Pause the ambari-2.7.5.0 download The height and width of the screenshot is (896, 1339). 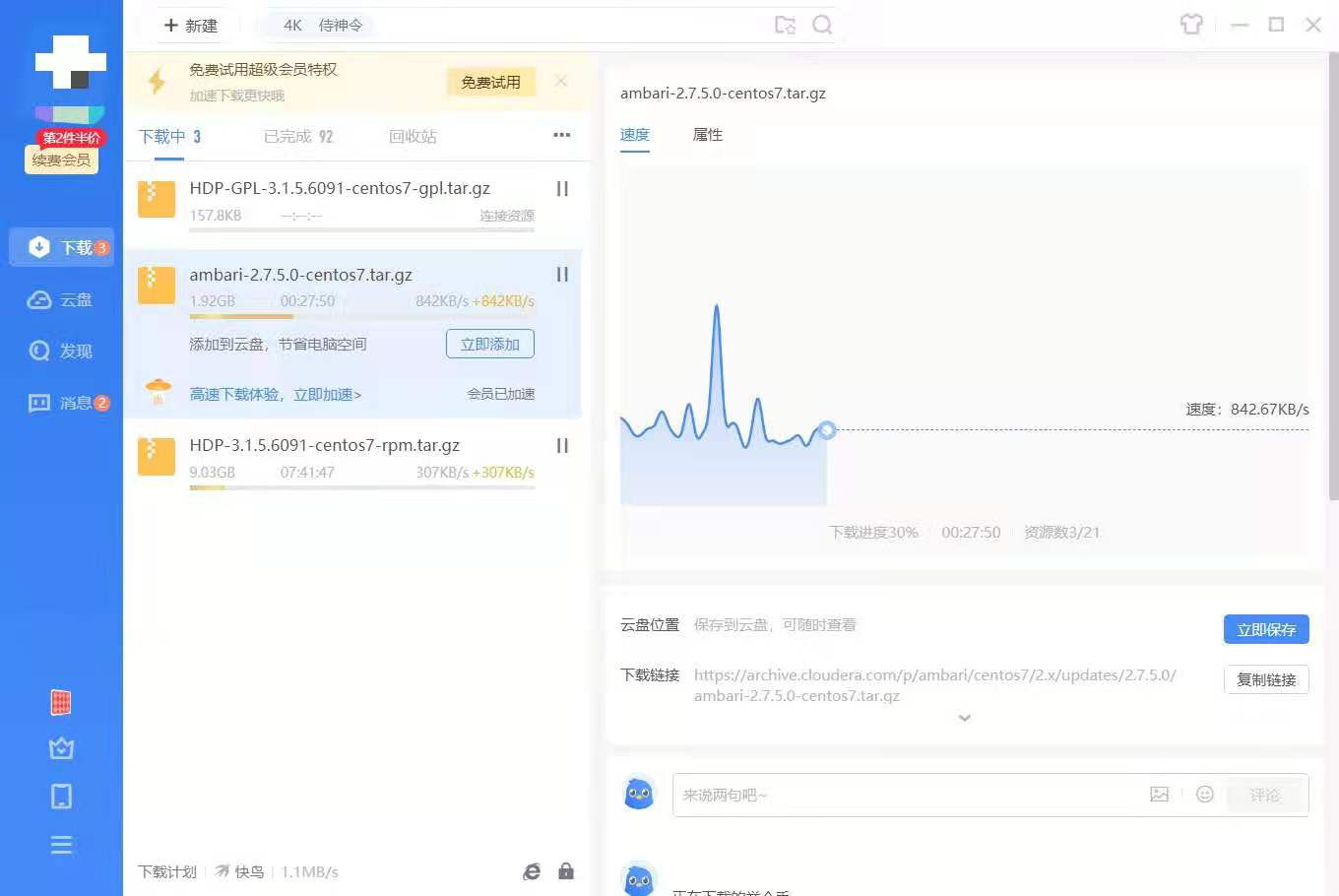point(562,275)
